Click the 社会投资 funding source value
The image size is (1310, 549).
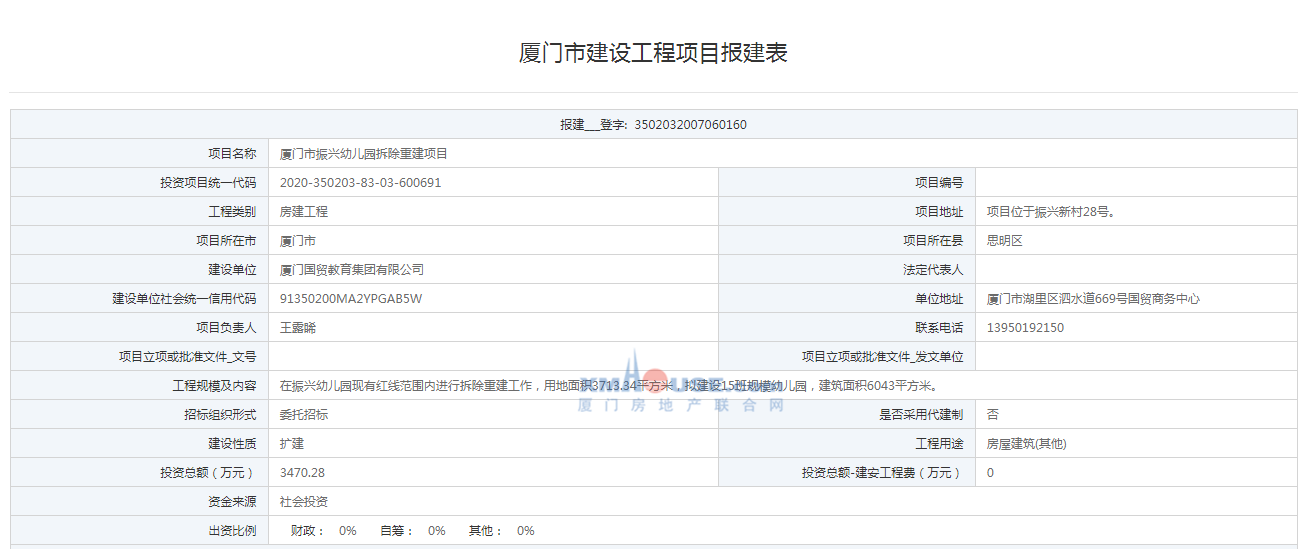[x=304, y=502]
